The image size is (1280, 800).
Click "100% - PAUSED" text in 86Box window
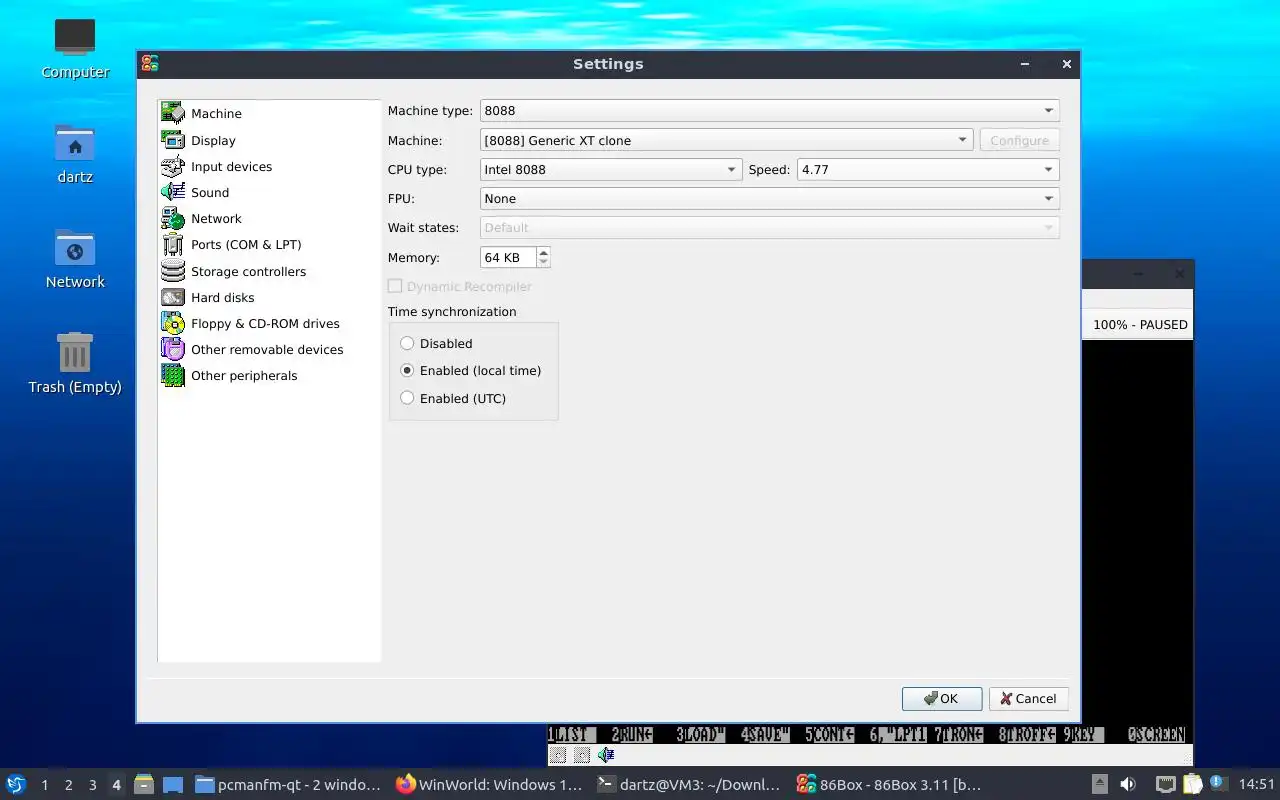point(1140,325)
